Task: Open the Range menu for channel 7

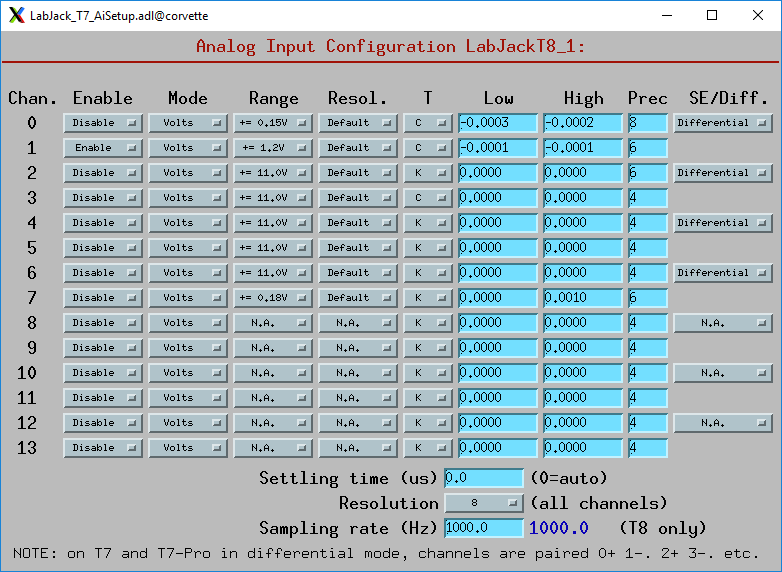Action: [x=273, y=298]
